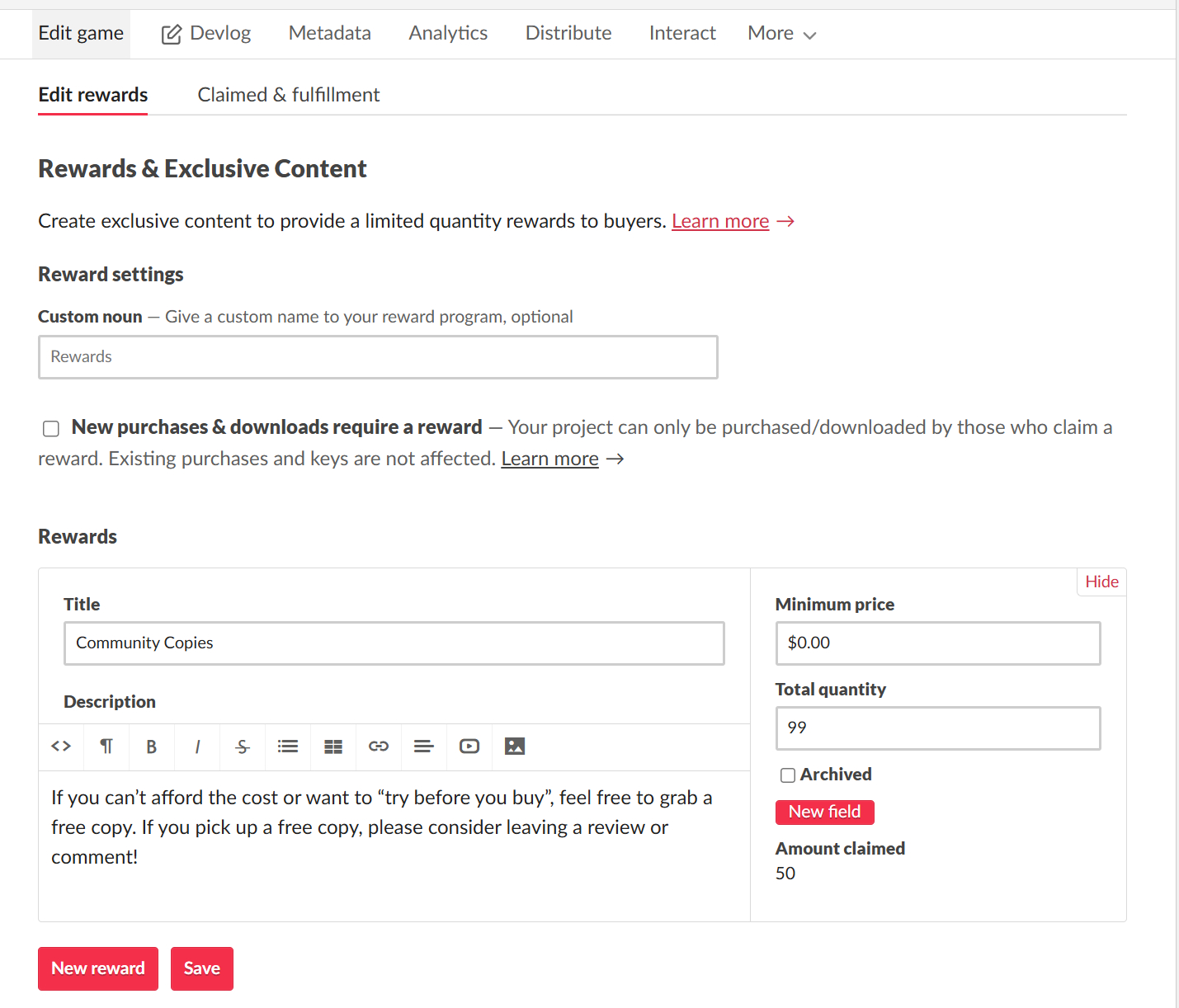Save the reward changes

pos(202,968)
